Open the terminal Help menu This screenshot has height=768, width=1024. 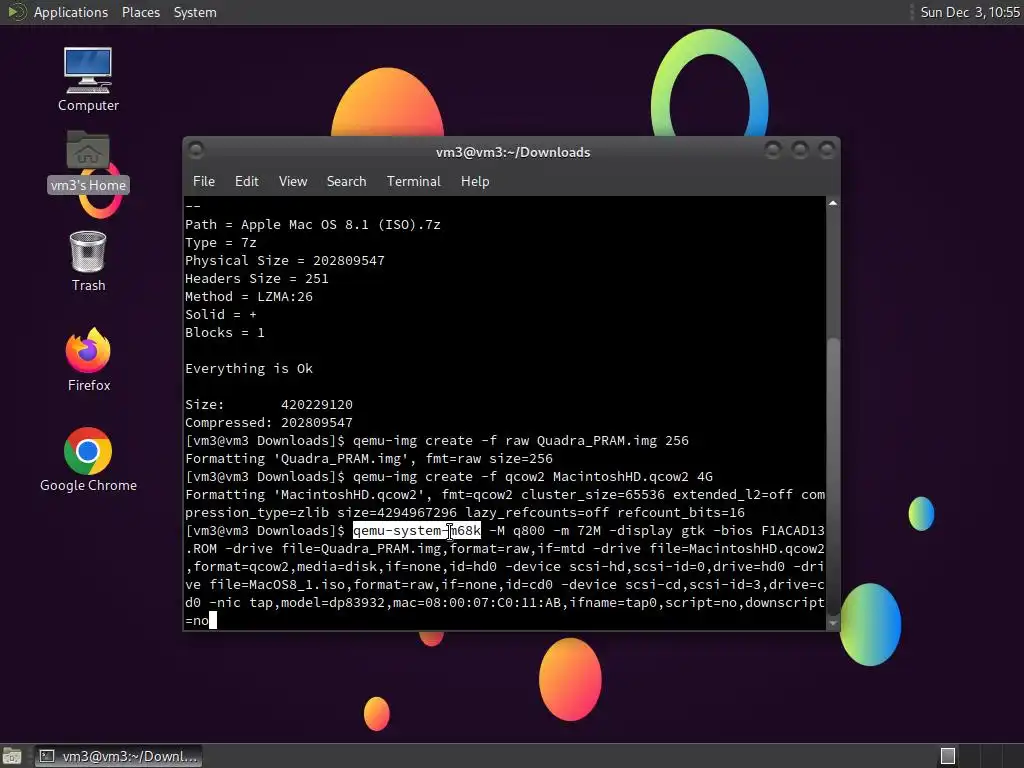[x=475, y=182]
